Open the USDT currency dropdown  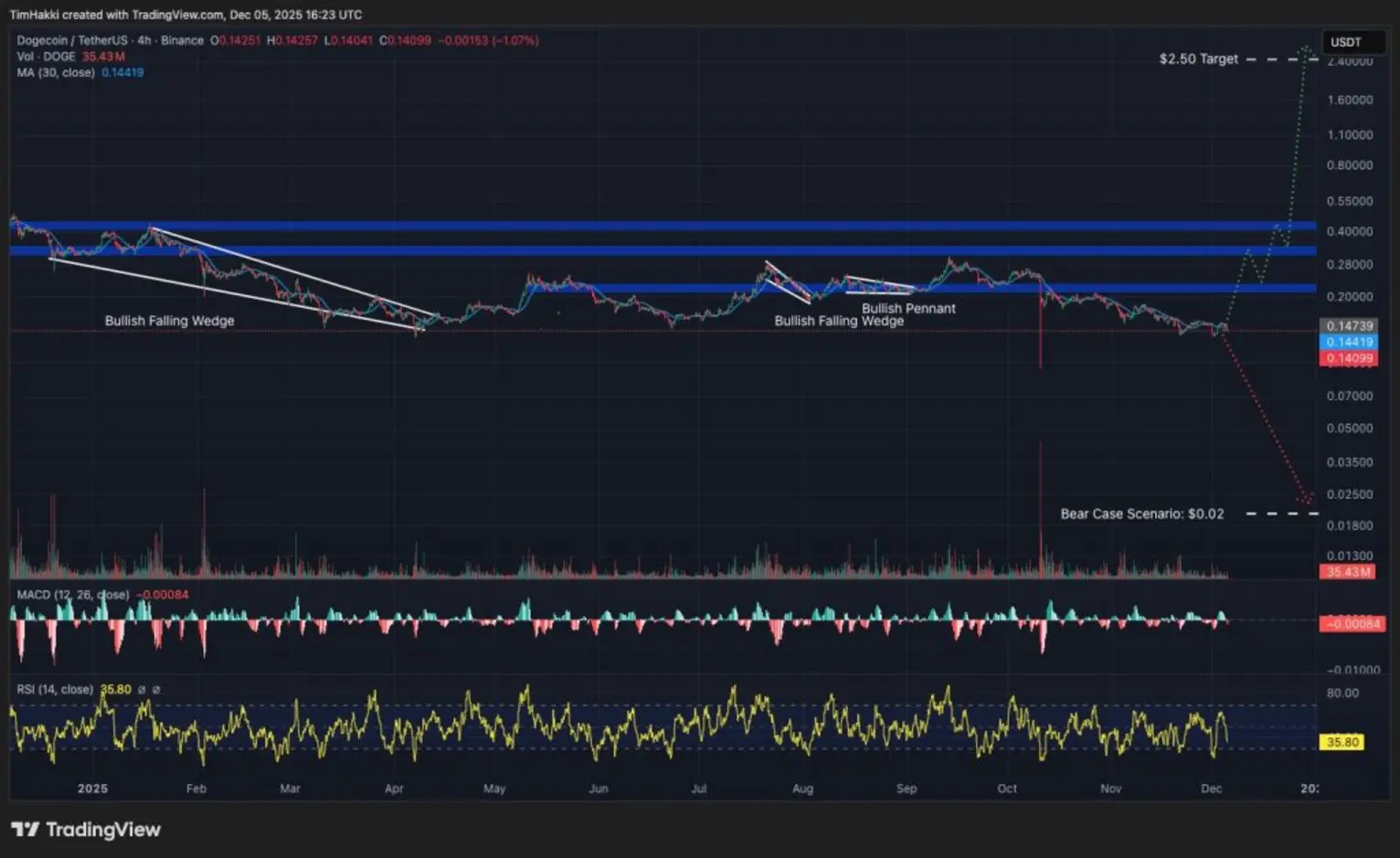1346,42
